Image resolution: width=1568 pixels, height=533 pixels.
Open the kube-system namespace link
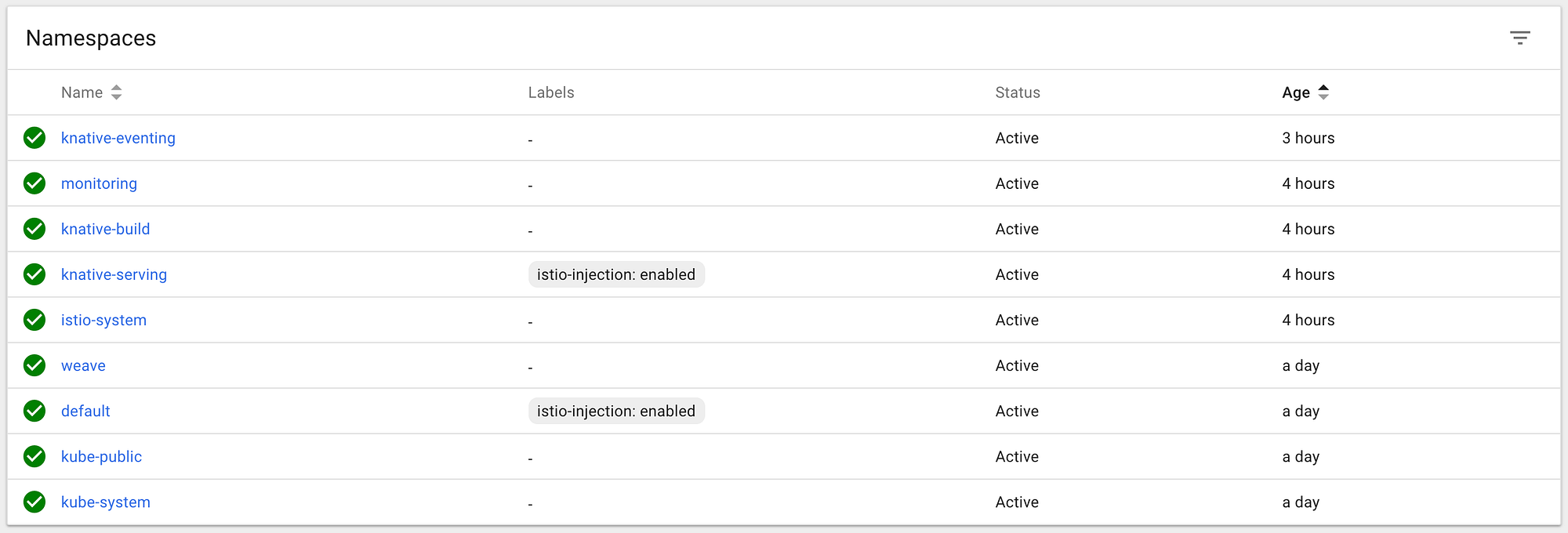[x=106, y=502]
